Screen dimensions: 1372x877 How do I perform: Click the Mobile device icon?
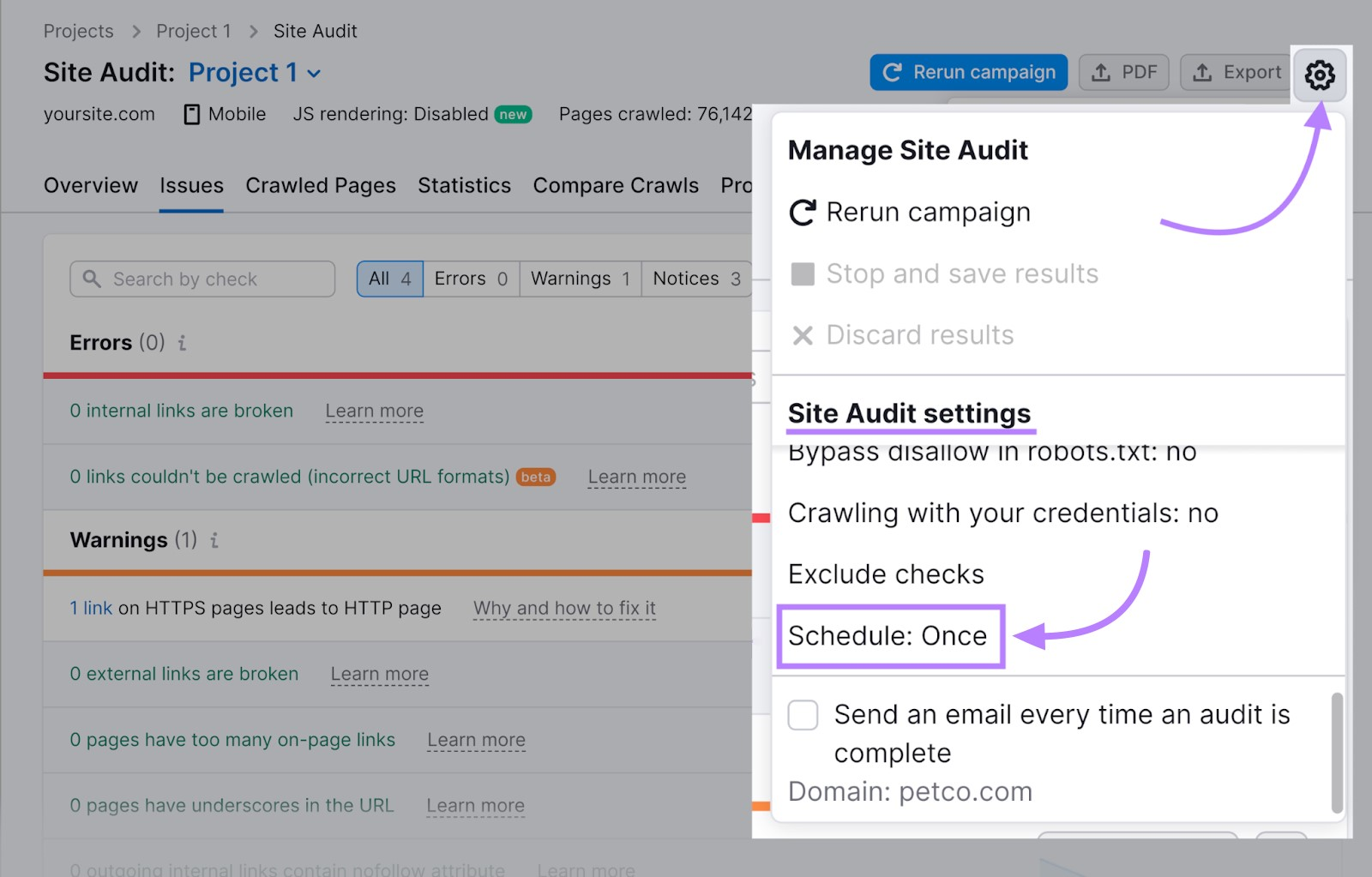(190, 113)
